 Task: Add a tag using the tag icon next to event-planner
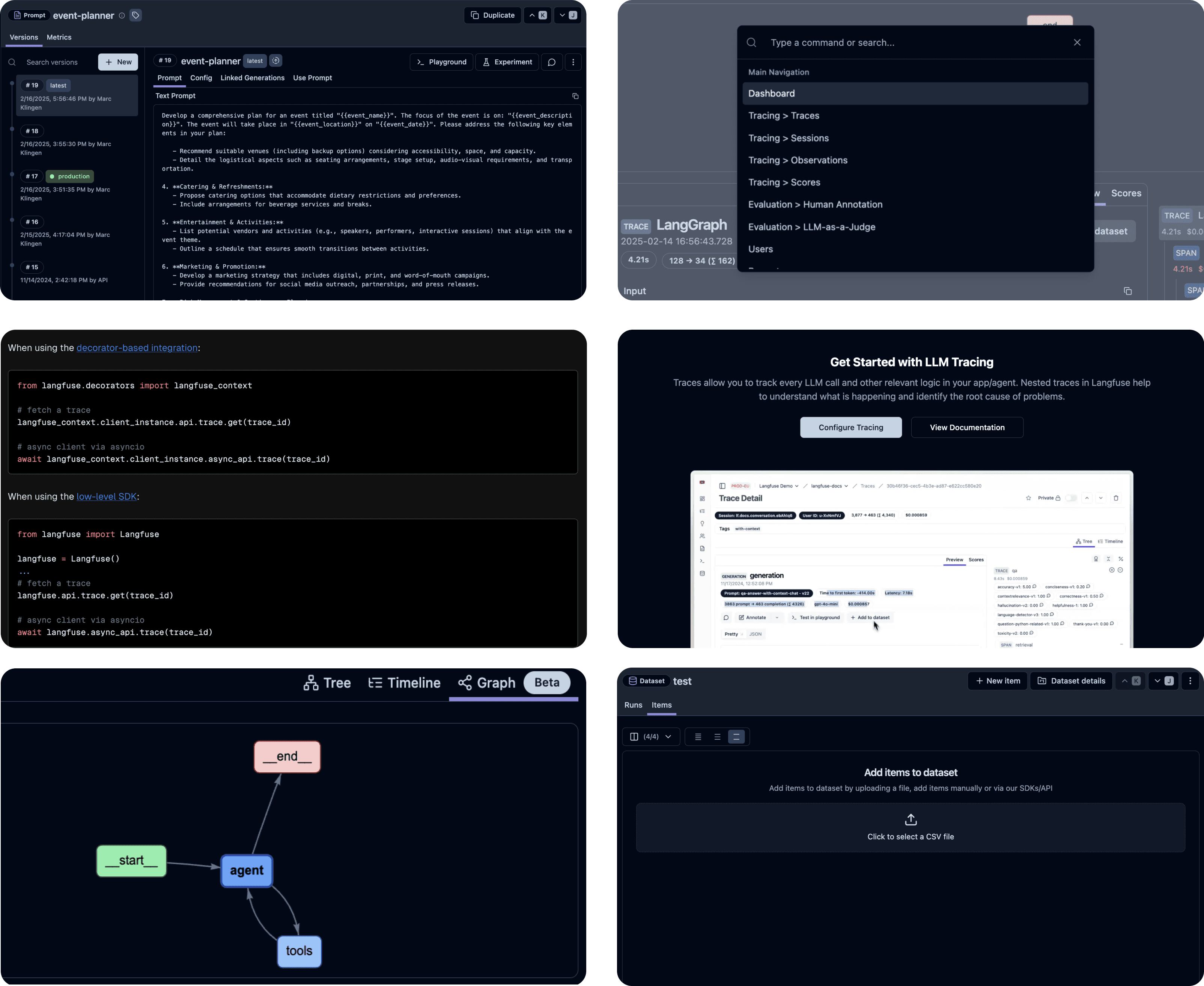tap(135, 15)
